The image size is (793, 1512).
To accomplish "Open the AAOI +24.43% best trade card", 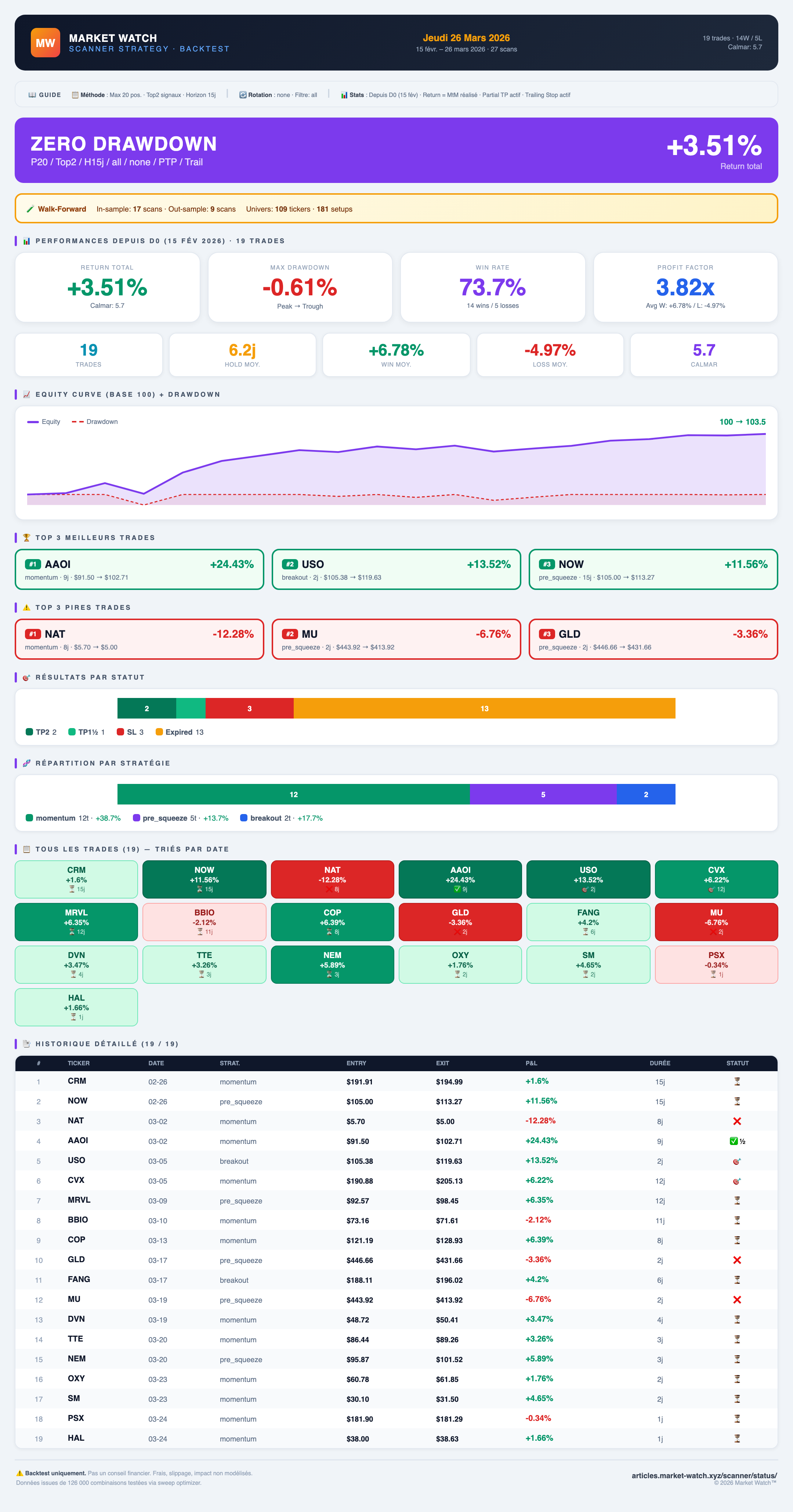I will pos(139,569).
